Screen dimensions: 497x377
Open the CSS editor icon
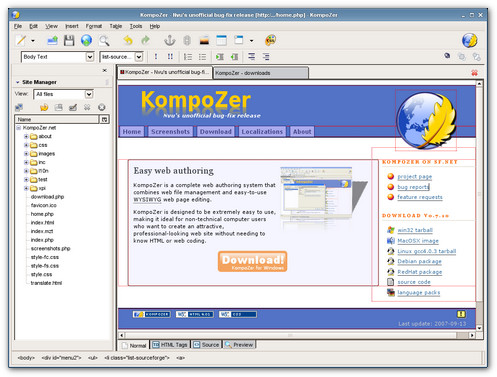pyautogui.click(x=270, y=40)
